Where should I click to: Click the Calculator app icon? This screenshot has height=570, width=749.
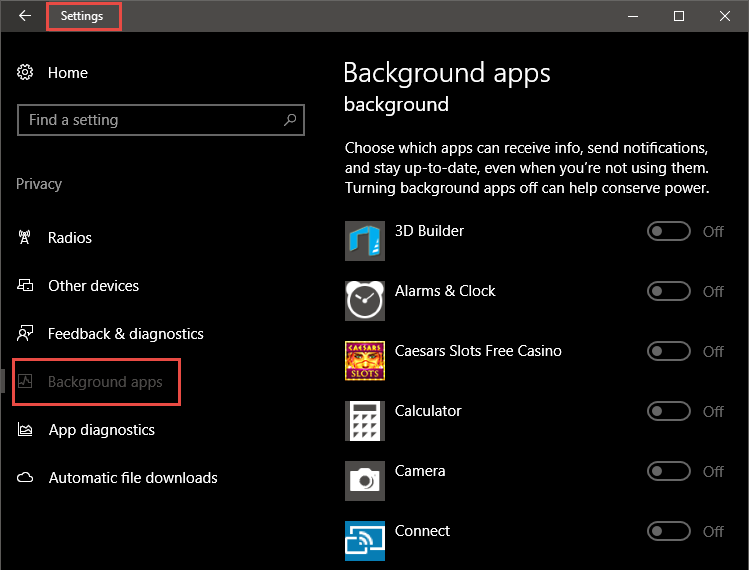pyautogui.click(x=365, y=421)
